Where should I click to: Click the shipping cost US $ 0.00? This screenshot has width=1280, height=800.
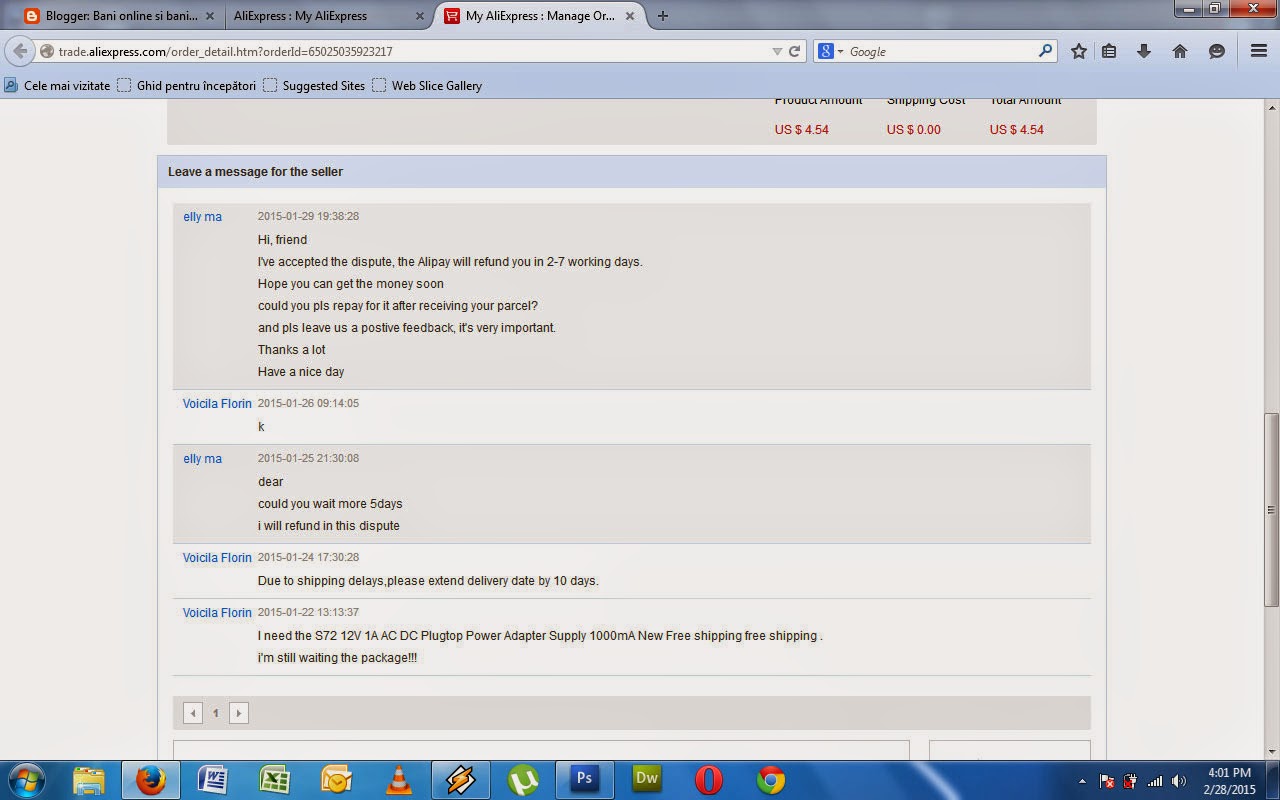point(913,130)
